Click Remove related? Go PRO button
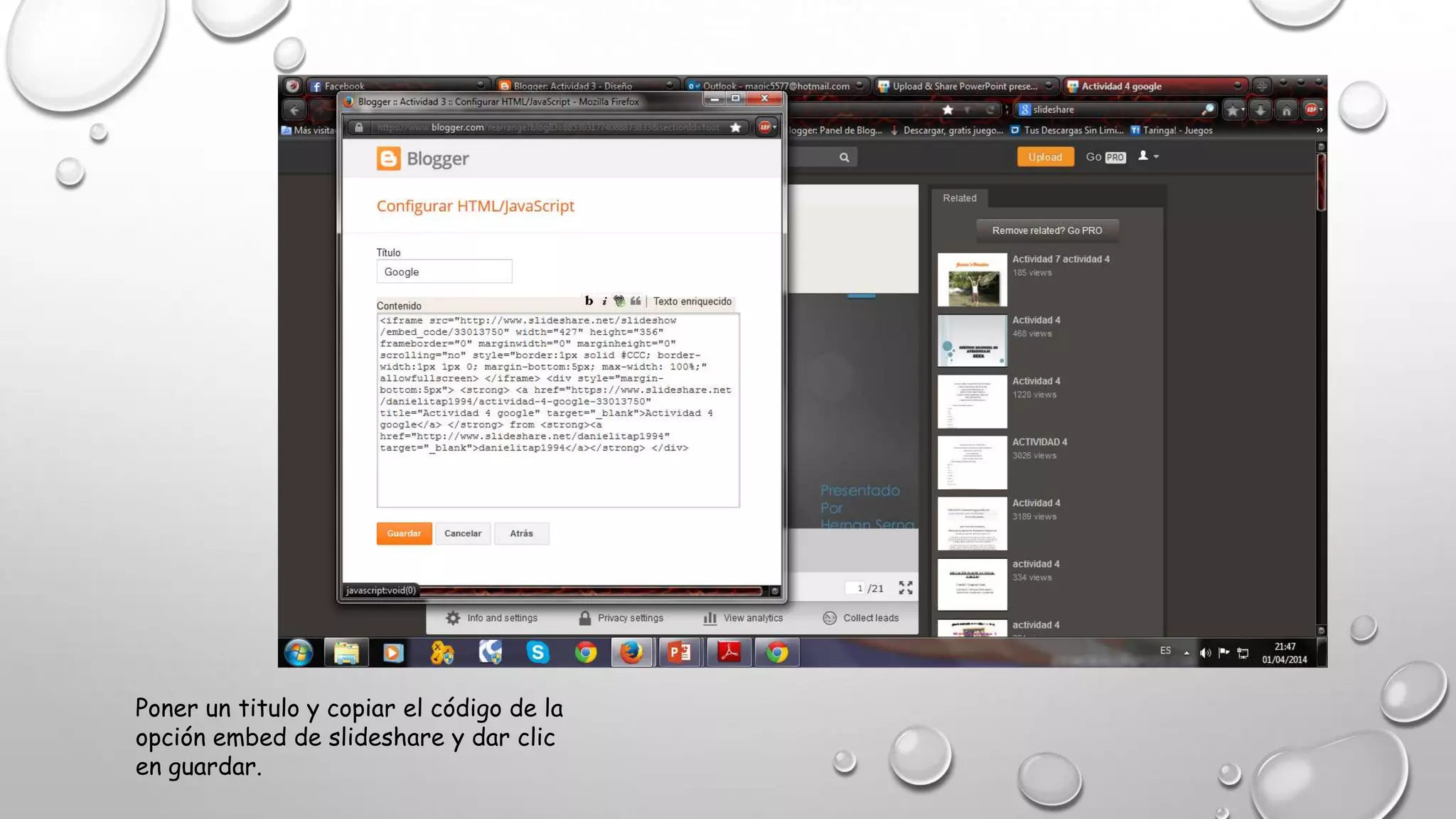The height and width of the screenshot is (819, 1456). 1047,230
